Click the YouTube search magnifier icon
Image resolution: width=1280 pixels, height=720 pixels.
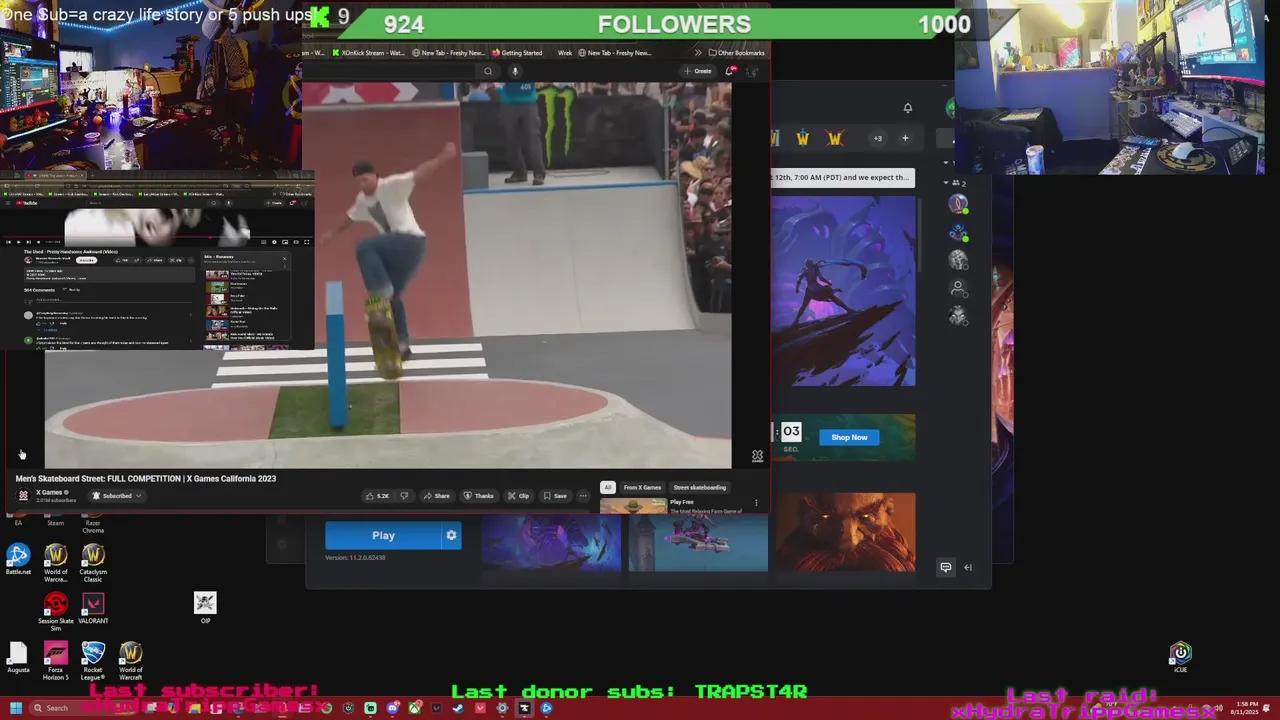pos(488,71)
